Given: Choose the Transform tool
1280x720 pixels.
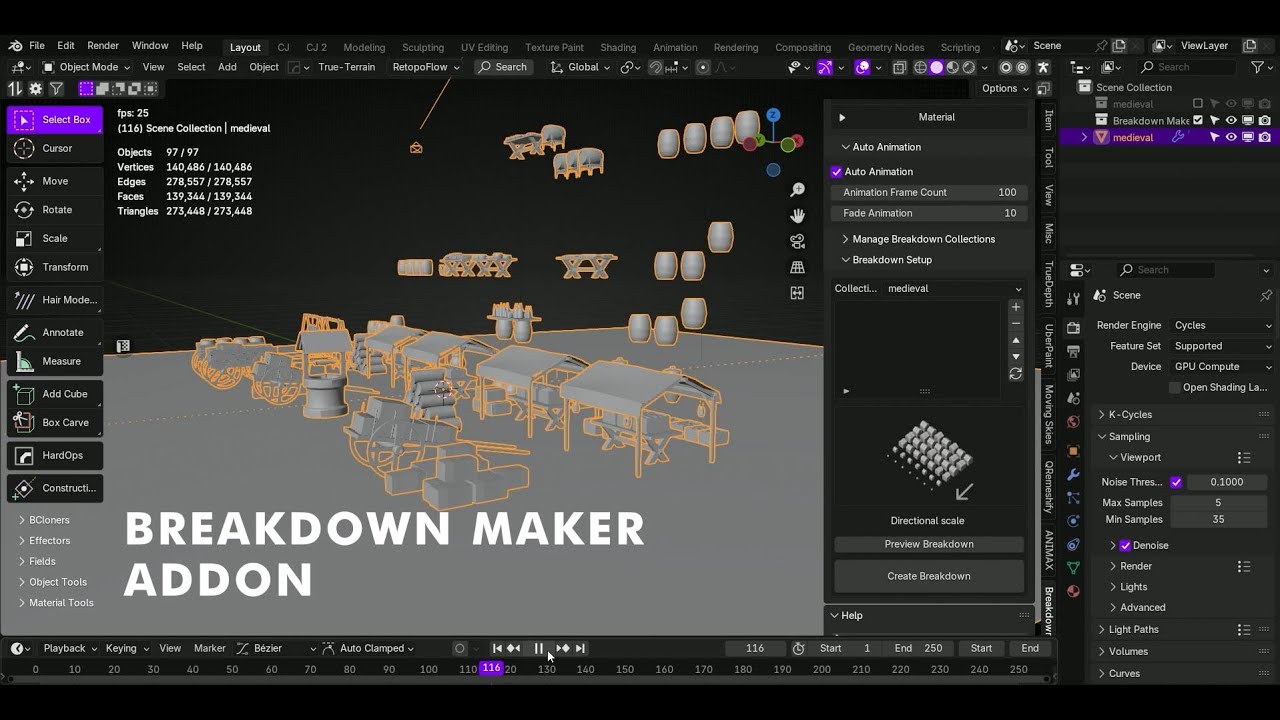Looking at the screenshot, I should tap(55, 267).
